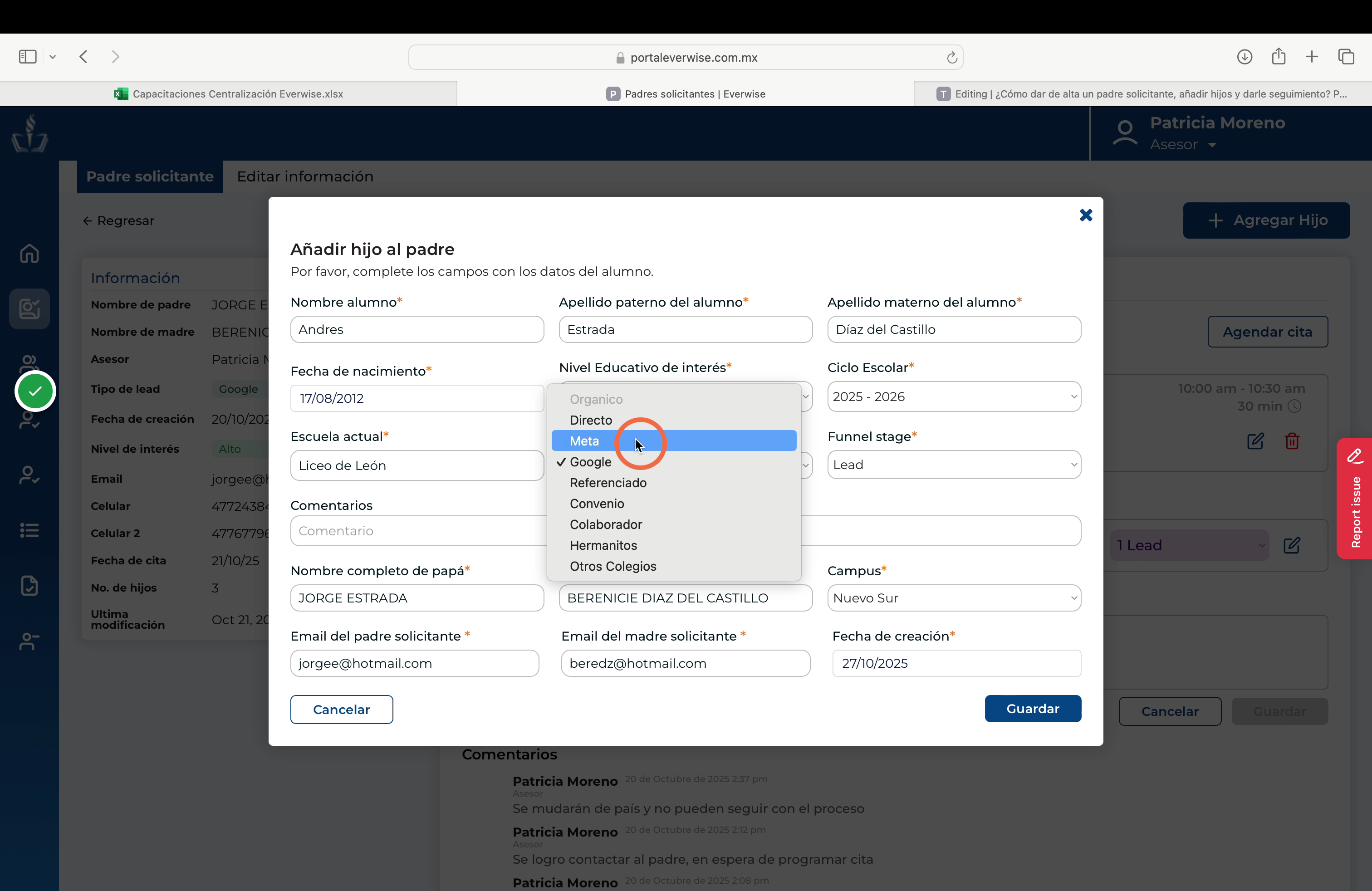The image size is (1372, 891).
Task: Show Safari tab overview icon
Action: 1346,56
